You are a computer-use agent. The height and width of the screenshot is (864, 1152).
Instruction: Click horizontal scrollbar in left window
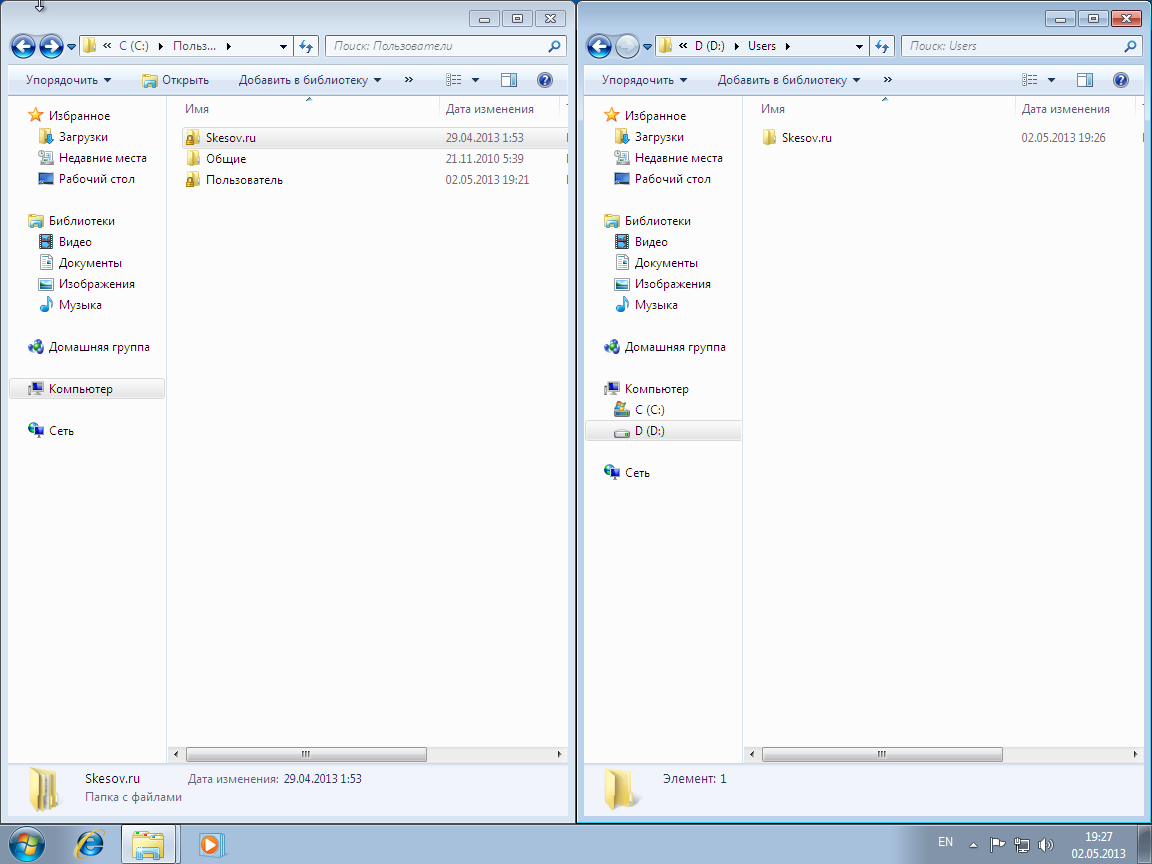coord(306,755)
